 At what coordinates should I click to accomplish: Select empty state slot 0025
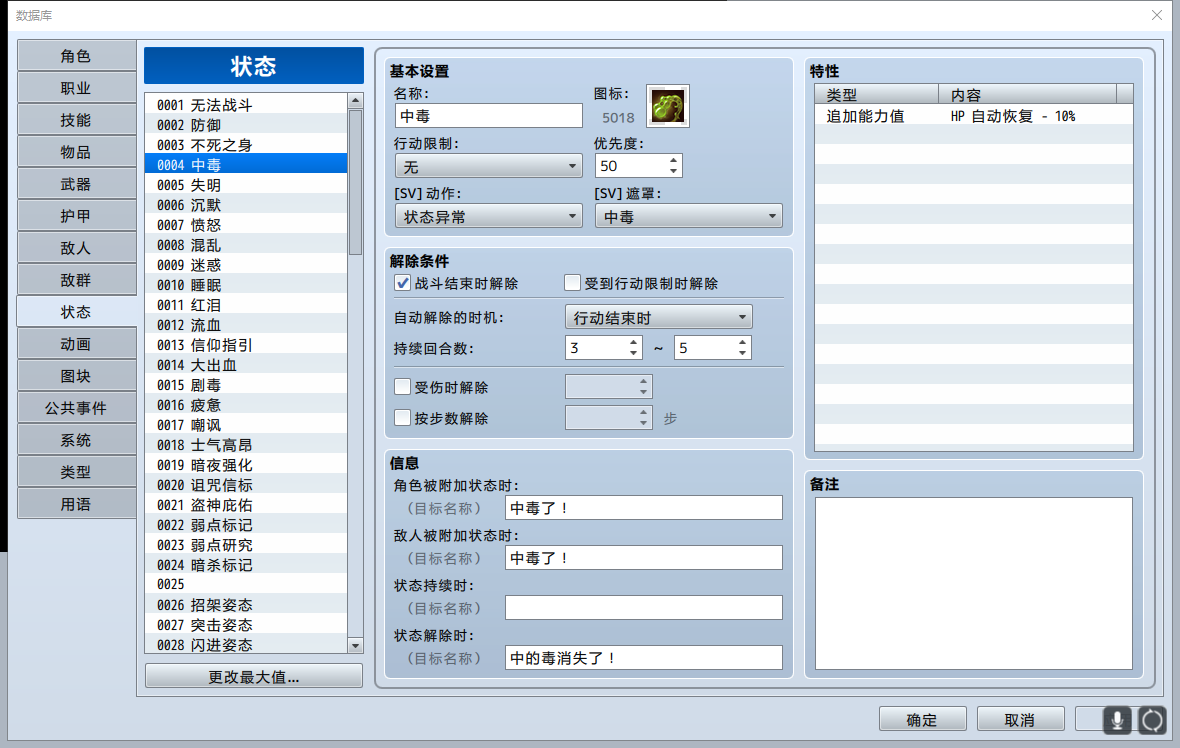(x=246, y=585)
